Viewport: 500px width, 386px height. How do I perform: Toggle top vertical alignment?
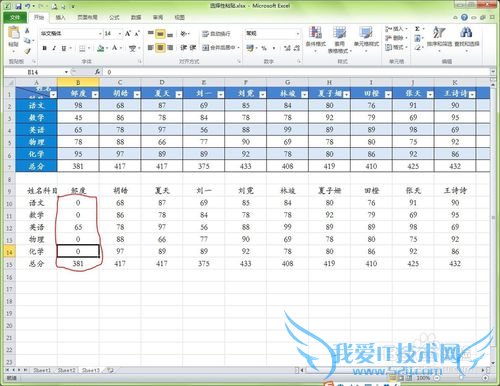point(151,34)
